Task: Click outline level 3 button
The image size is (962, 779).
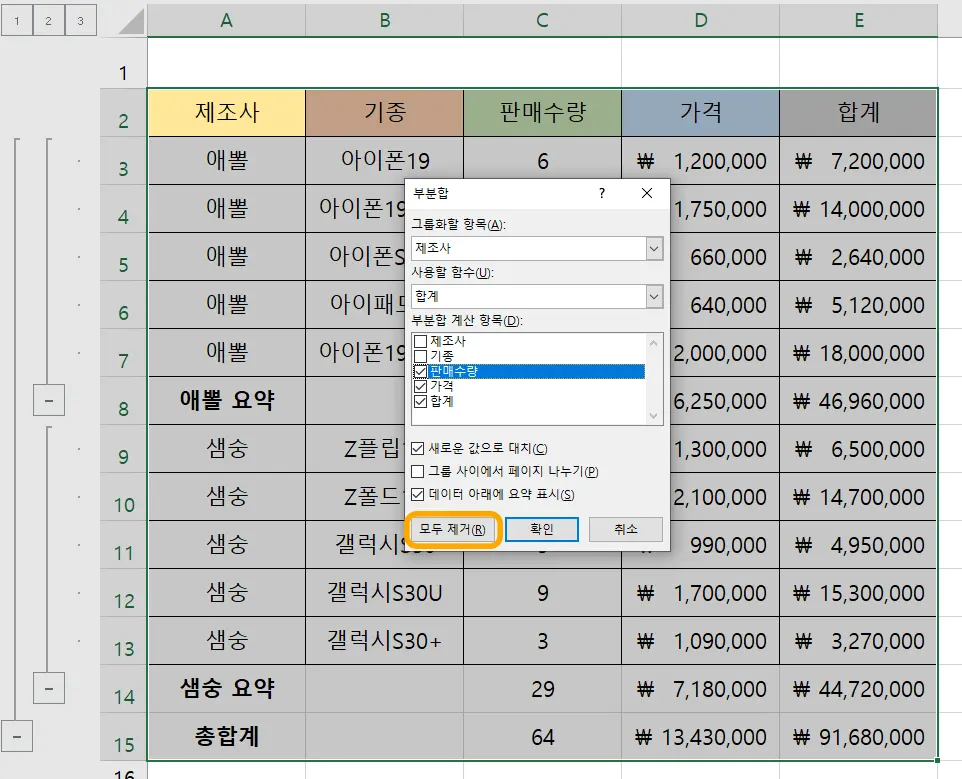Action: pyautogui.click(x=80, y=20)
